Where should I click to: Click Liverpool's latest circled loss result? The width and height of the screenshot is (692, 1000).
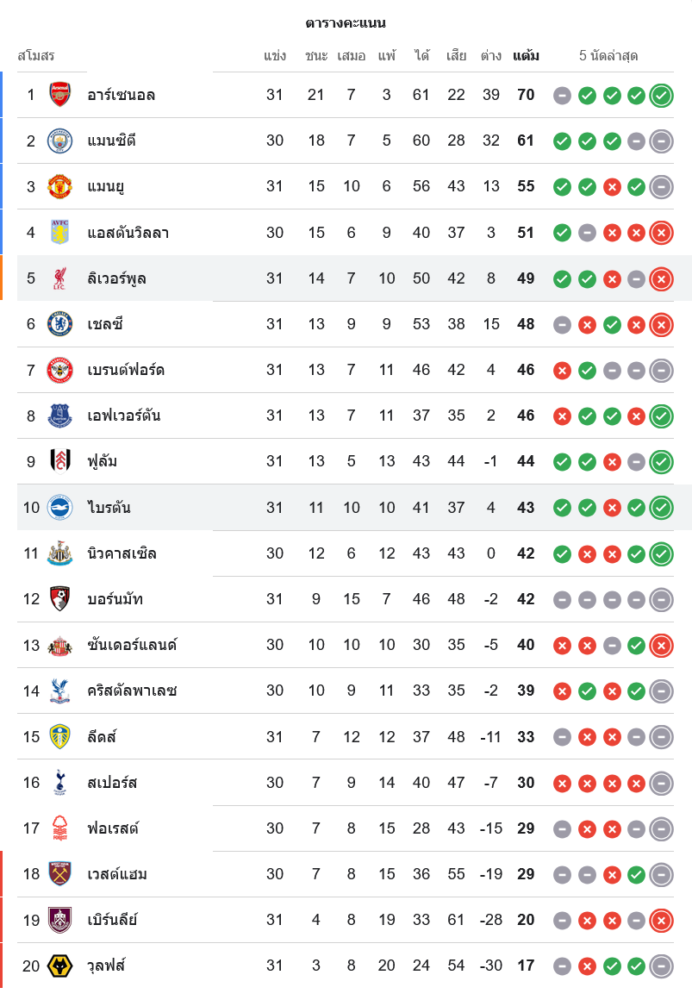point(661,279)
